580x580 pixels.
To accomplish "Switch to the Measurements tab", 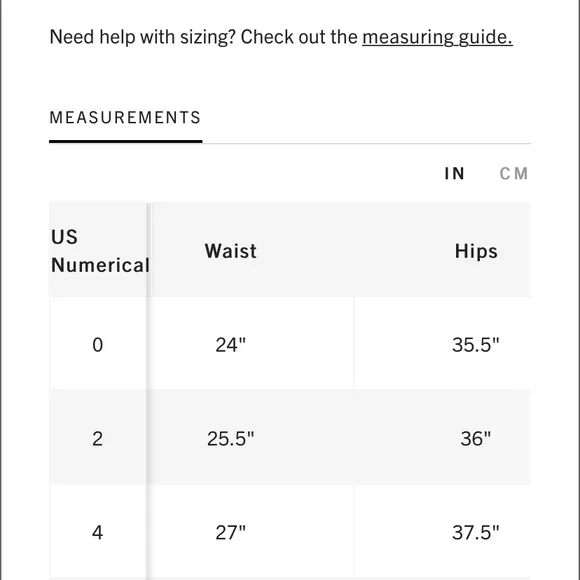I will (x=125, y=118).
